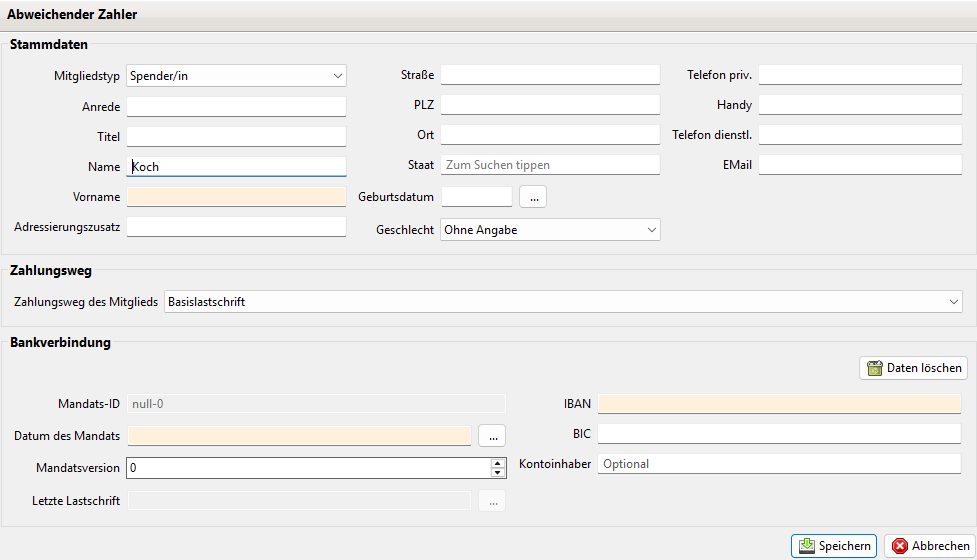Click the Name field containing Koch
This screenshot has width=977, height=560.
tap(236, 167)
